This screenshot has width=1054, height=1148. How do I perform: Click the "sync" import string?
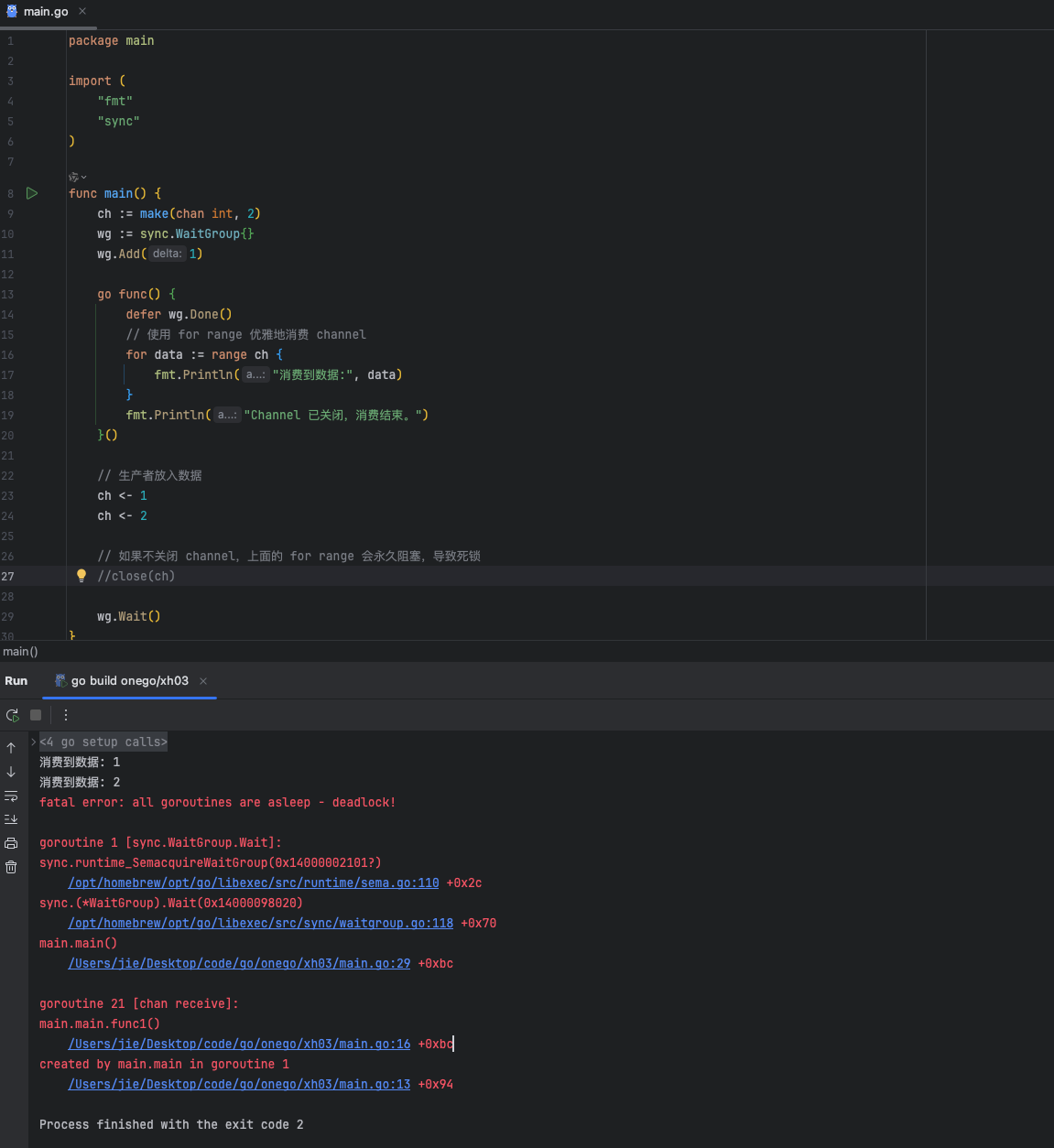[x=119, y=122]
